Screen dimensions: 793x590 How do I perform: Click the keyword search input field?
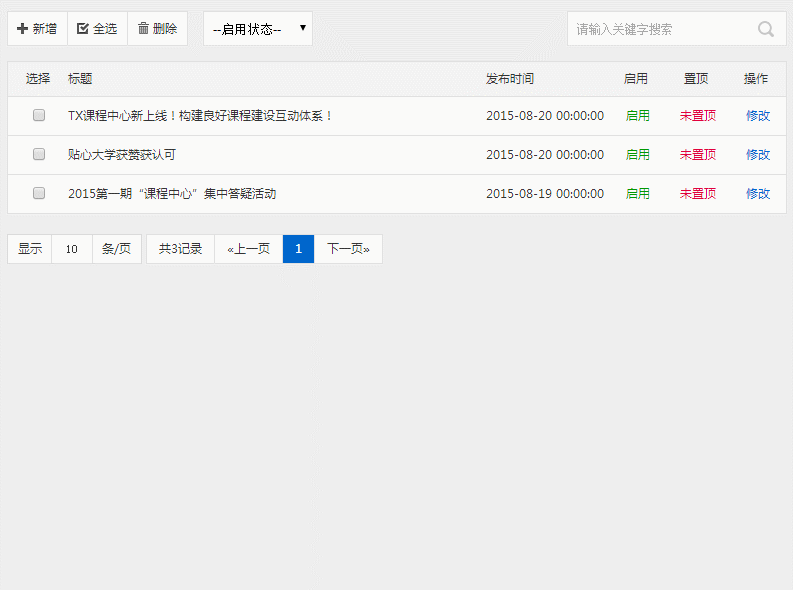tap(660, 29)
